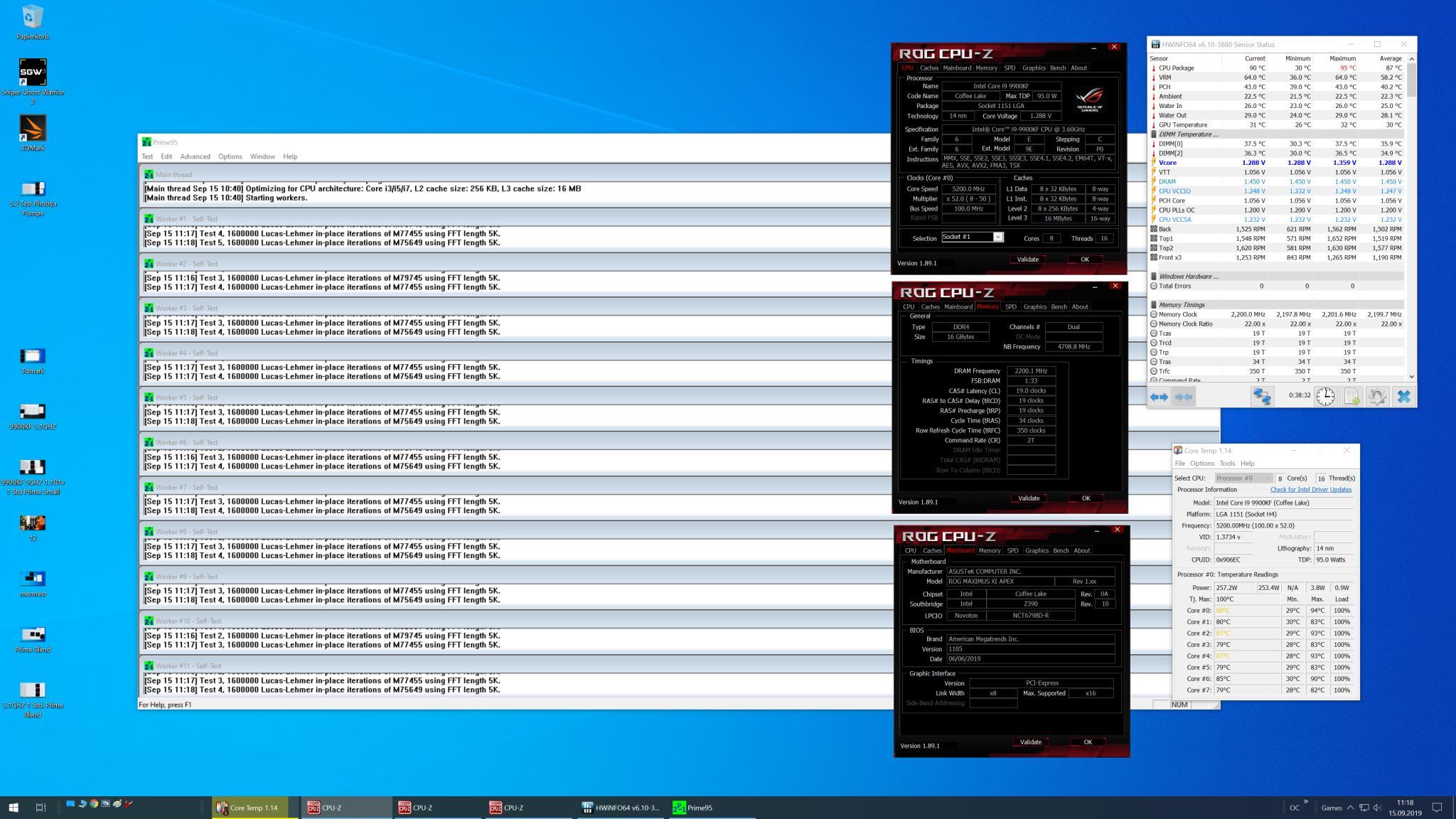
Task: Open Prime95 Test menu
Action: pos(147,156)
